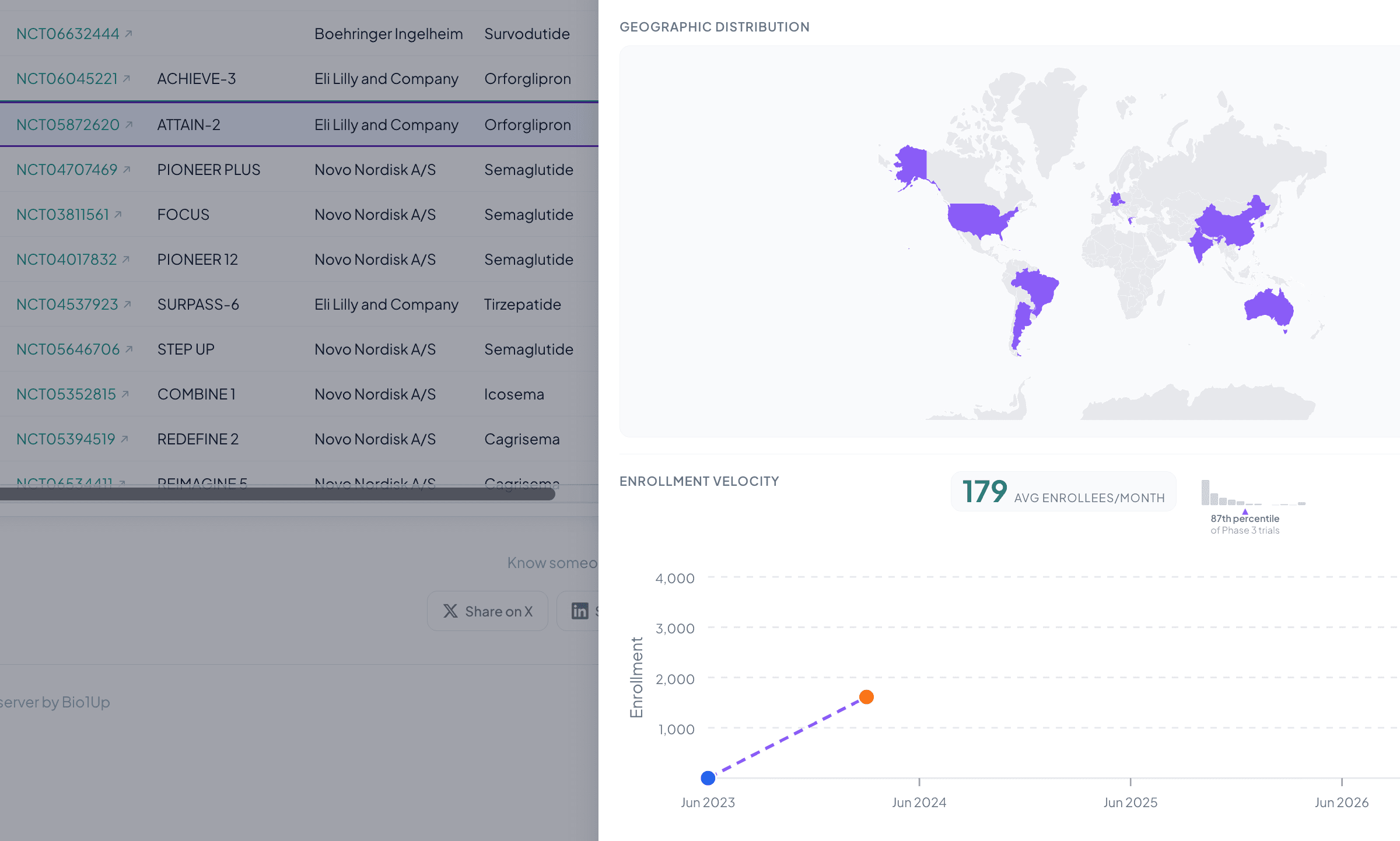This screenshot has width=1400, height=841.
Task: Select the FOCUS trial name
Action: coord(183,215)
